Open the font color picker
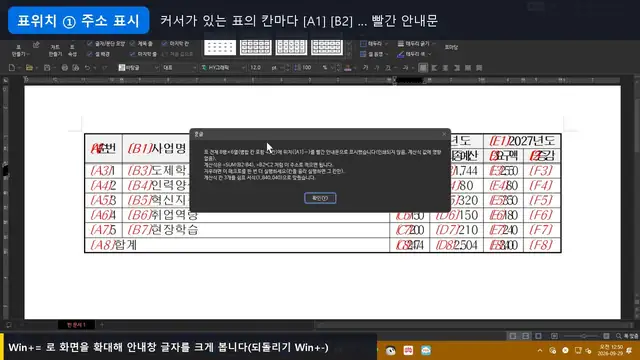This screenshot has width=640, height=360. [348, 68]
